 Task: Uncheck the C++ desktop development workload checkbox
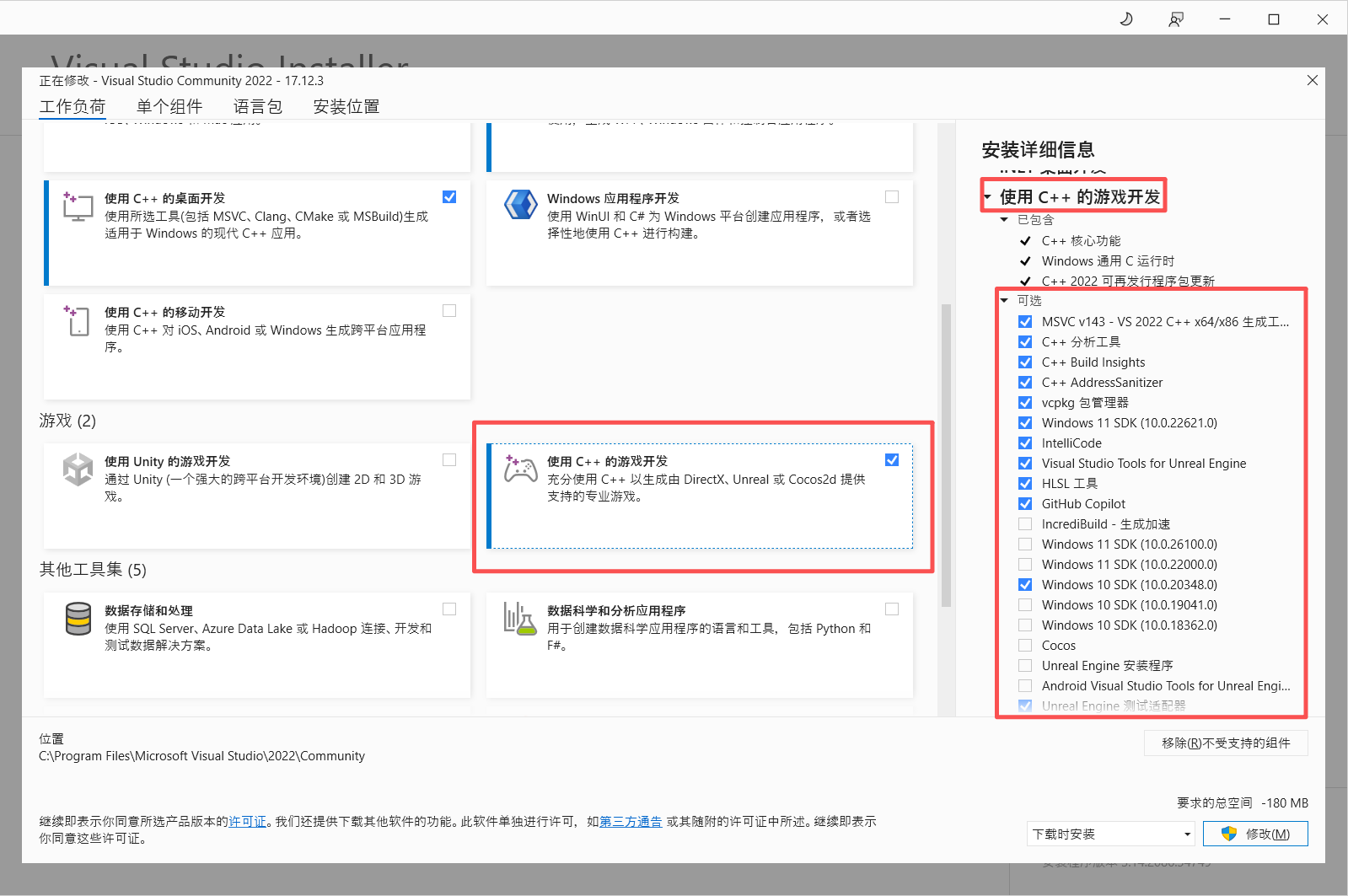(x=449, y=196)
